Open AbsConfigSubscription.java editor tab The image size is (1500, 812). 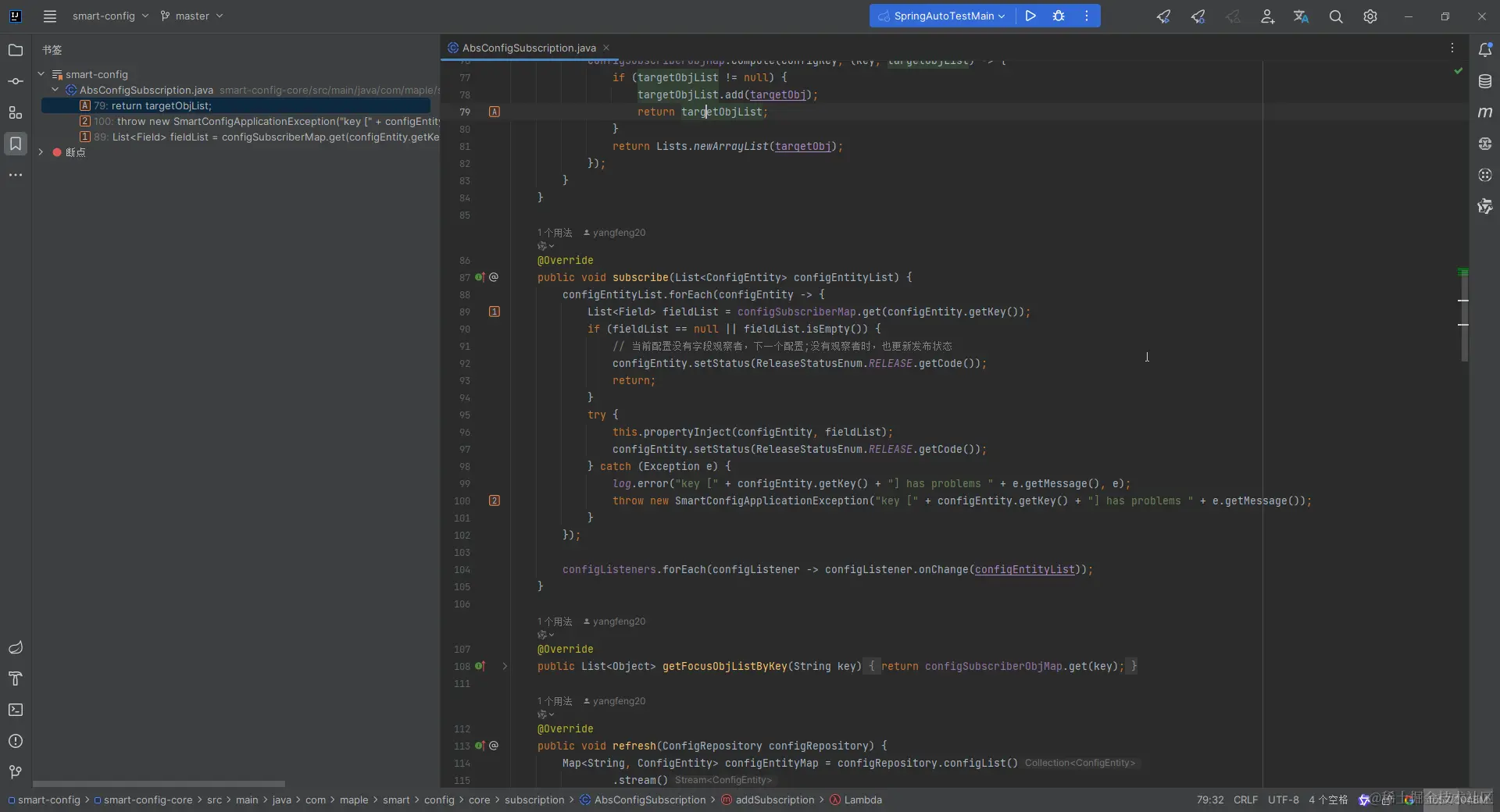(x=529, y=48)
